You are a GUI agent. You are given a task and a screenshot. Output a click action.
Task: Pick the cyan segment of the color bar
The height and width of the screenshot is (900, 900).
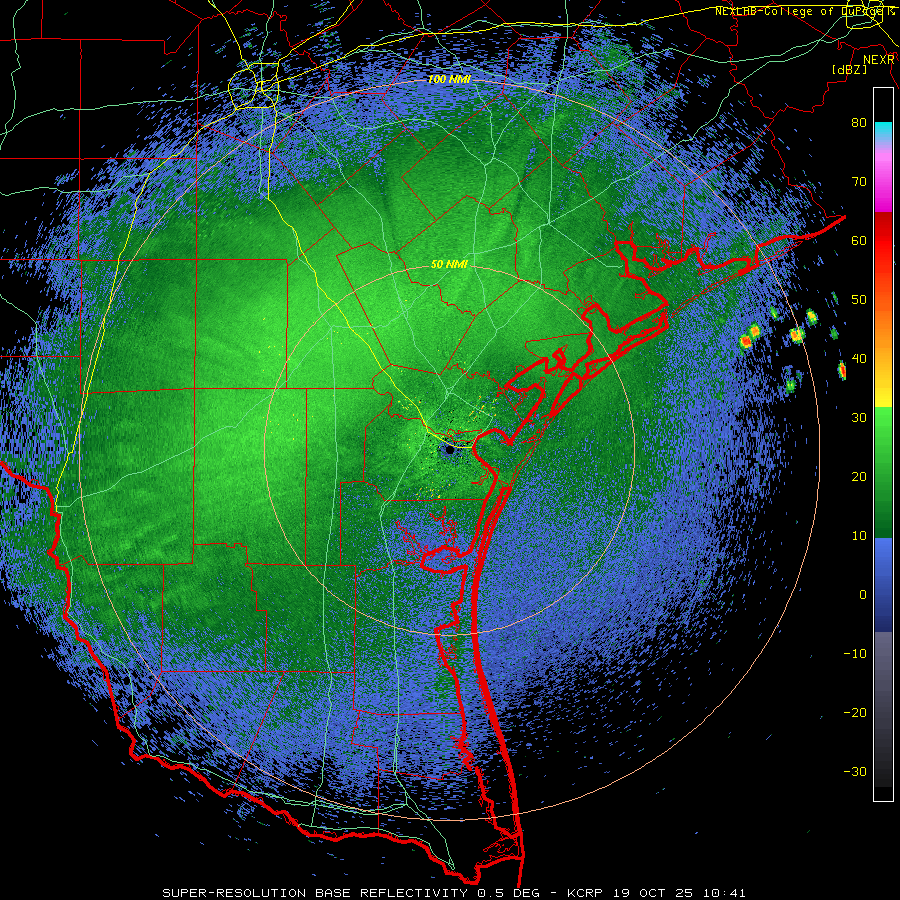tap(884, 131)
